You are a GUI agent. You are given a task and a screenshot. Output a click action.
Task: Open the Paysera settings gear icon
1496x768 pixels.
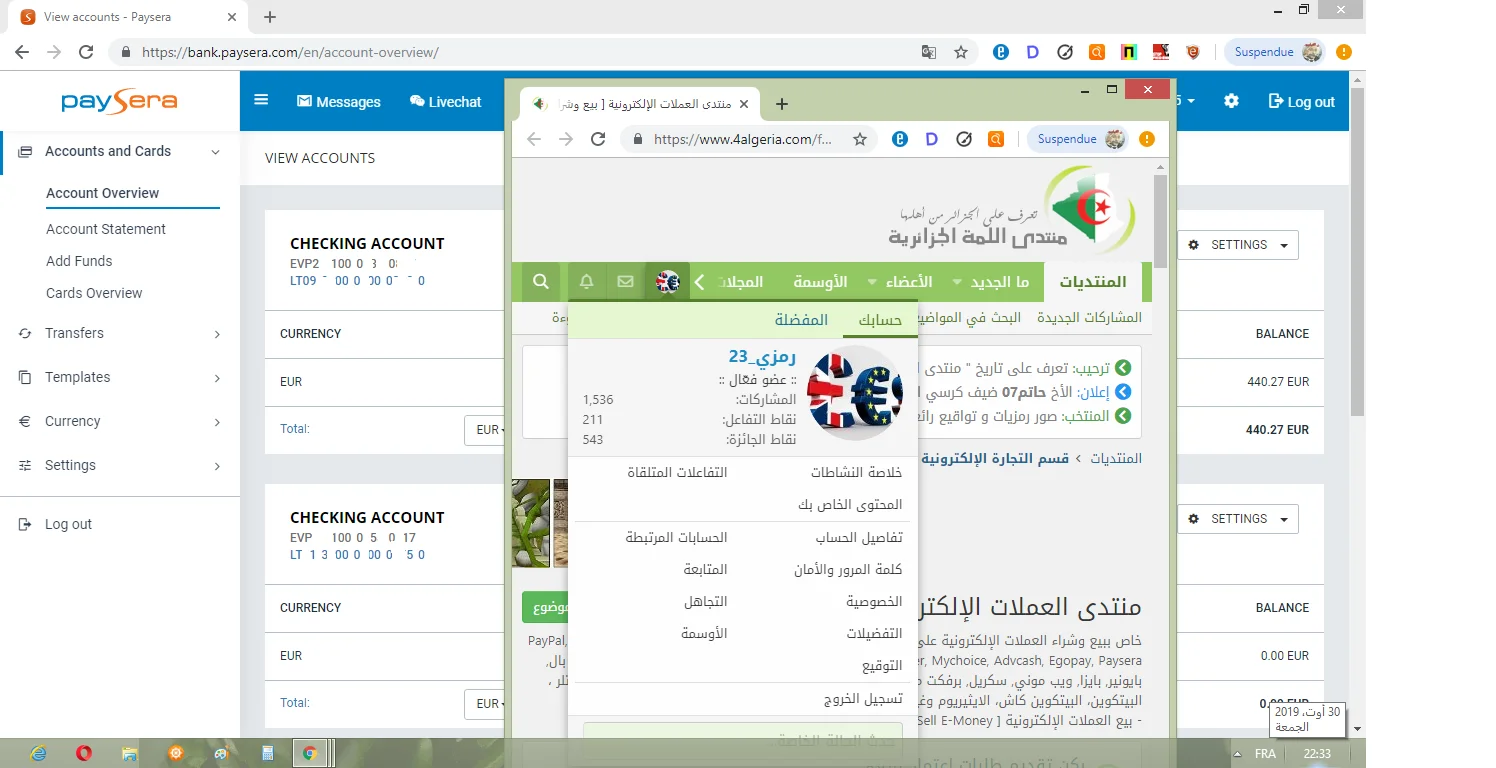click(x=1231, y=101)
